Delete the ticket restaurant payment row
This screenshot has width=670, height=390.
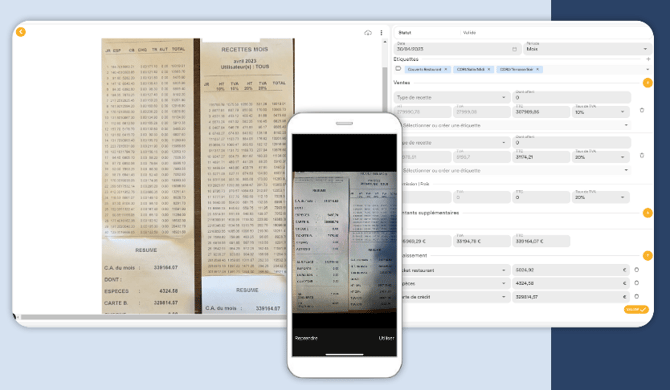click(x=636, y=270)
